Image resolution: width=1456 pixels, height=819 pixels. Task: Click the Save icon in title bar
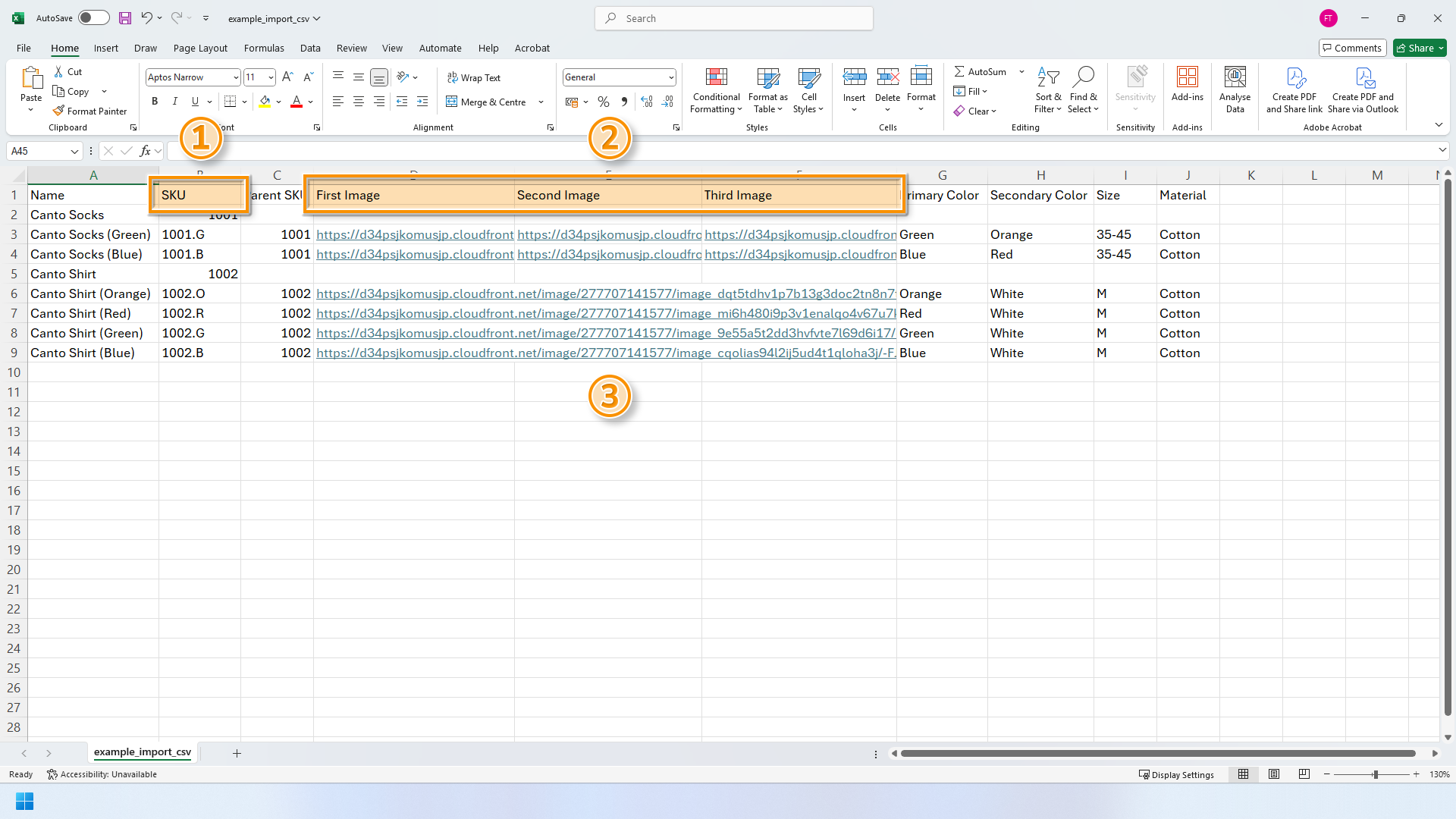coord(125,18)
